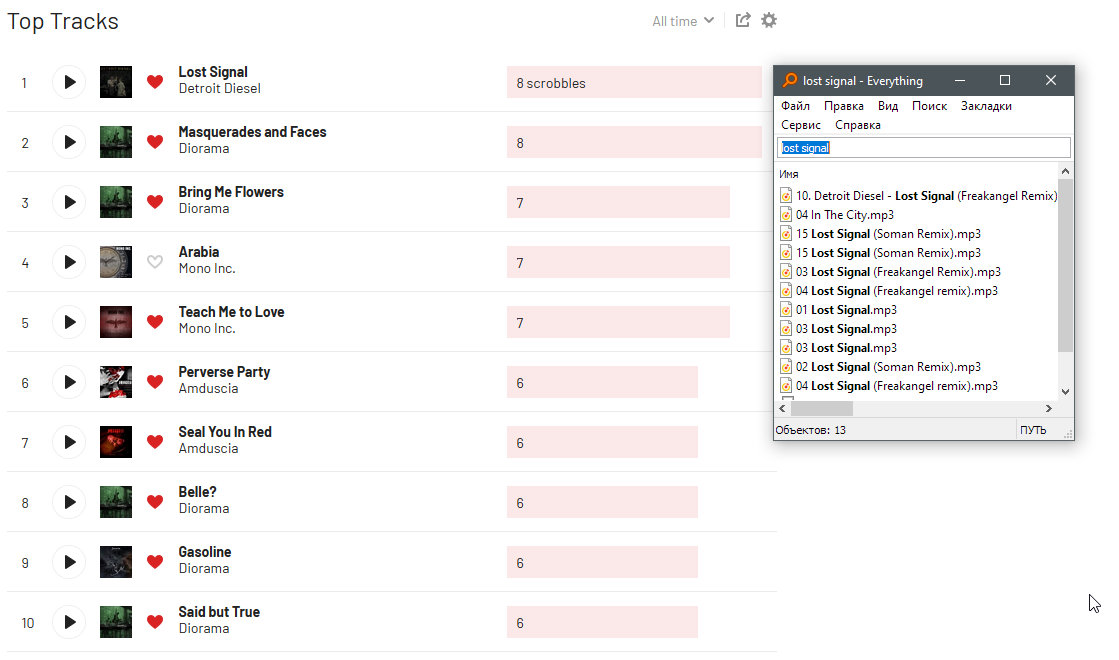Screen dimensions: 1119x660
Task: Click the Everything horizontal scrollbar thumb
Action: pos(822,408)
